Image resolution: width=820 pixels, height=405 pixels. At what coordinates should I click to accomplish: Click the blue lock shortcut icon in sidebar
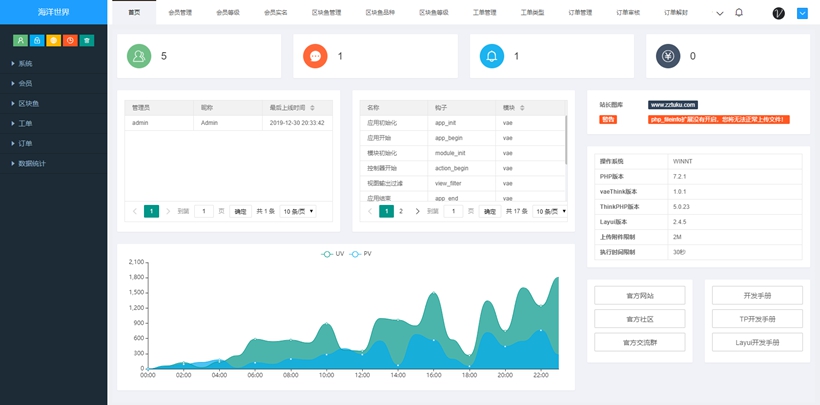pos(37,41)
